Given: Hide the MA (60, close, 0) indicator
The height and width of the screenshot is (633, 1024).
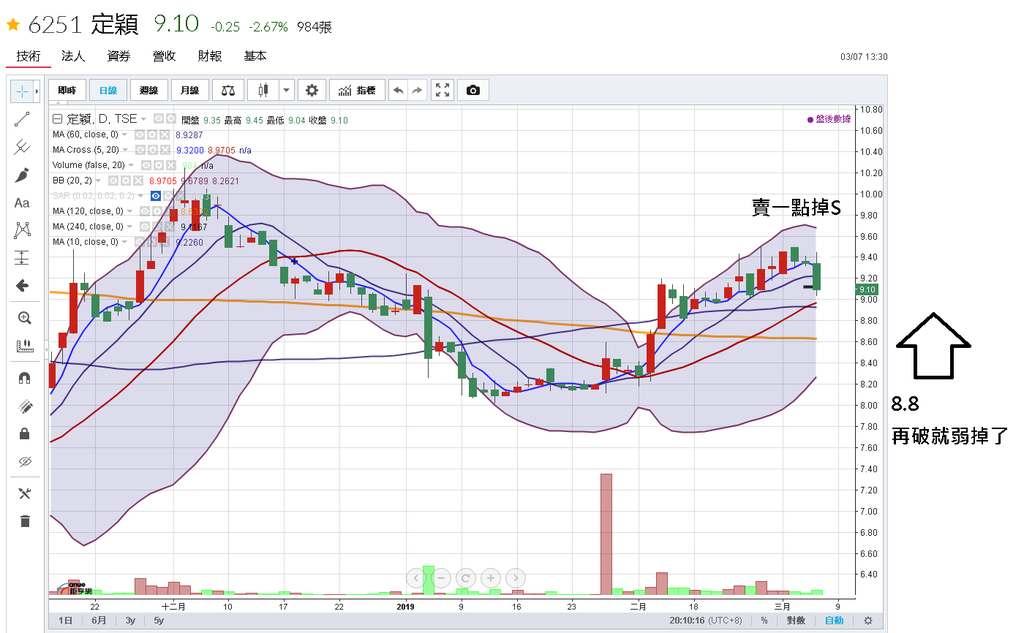Looking at the screenshot, I should [140, 135].
